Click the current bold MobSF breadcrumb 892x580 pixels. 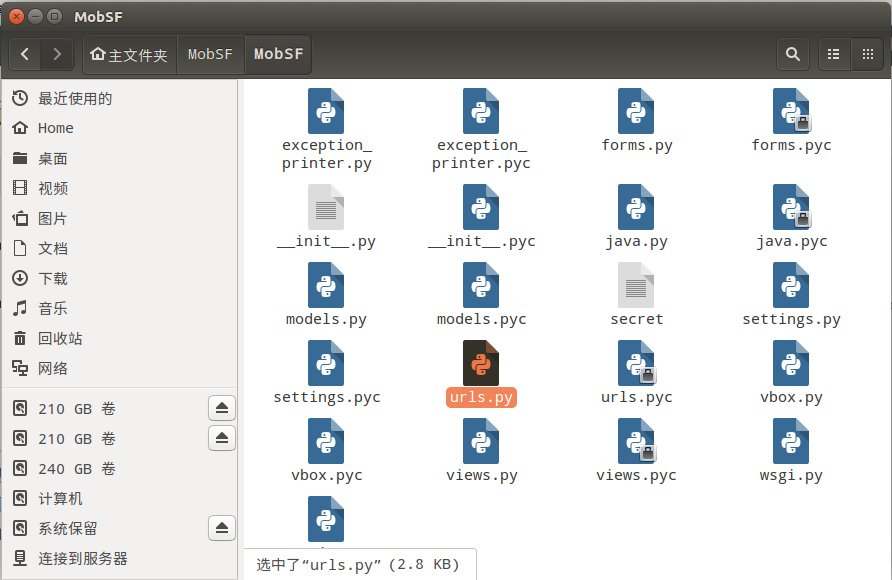(x=278, y=55)
